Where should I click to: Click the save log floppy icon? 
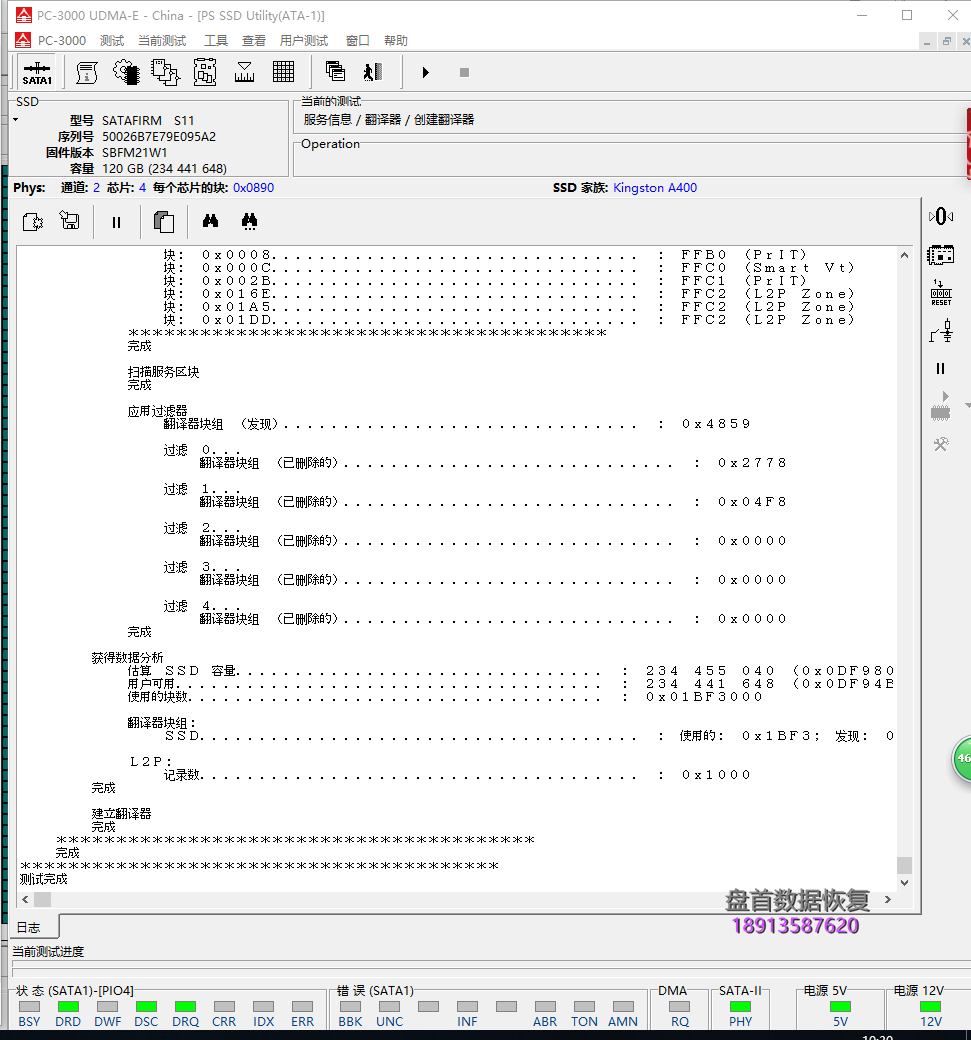click(69, 222)
